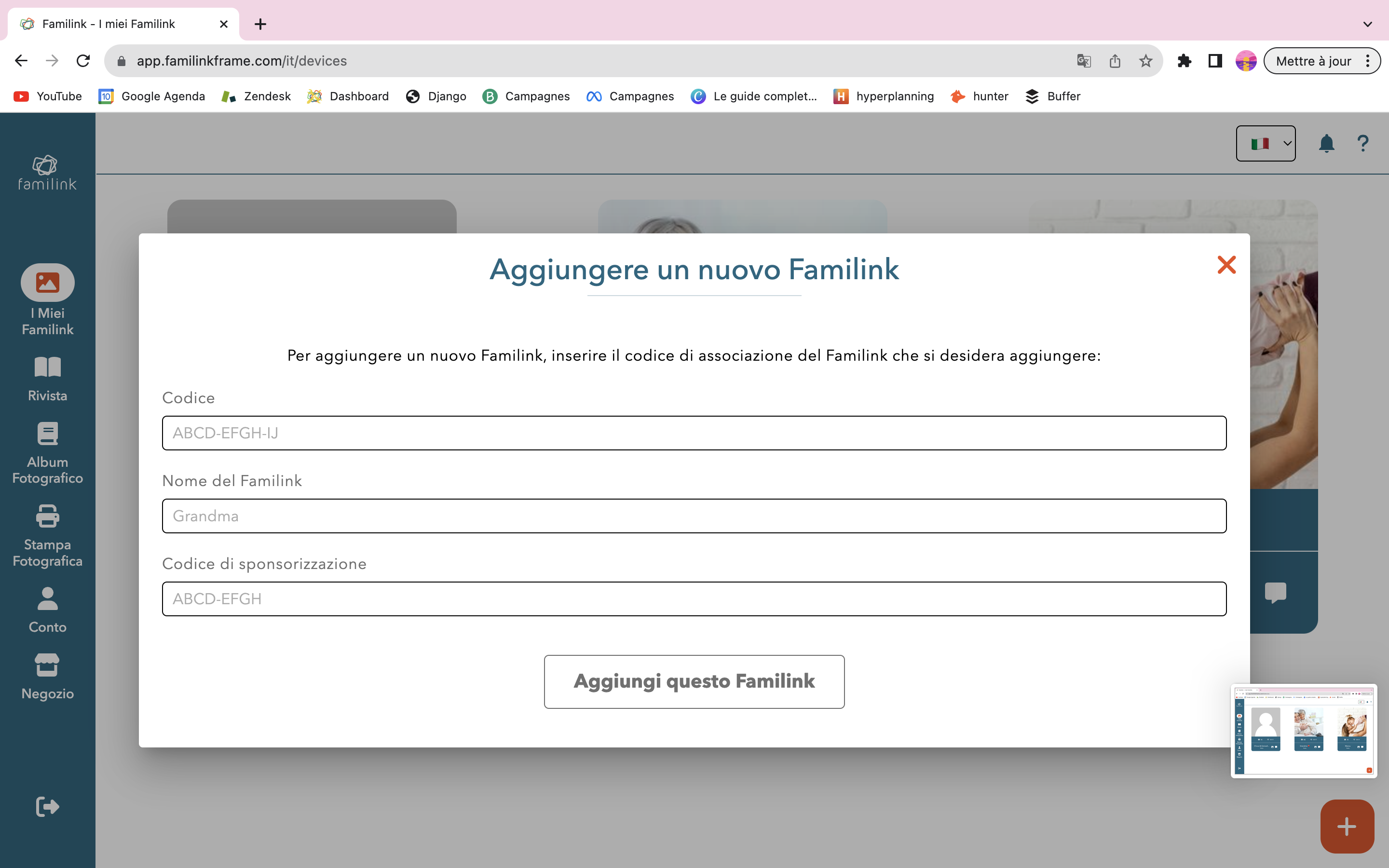Click the Google Translate icon

coord(1084,61)
